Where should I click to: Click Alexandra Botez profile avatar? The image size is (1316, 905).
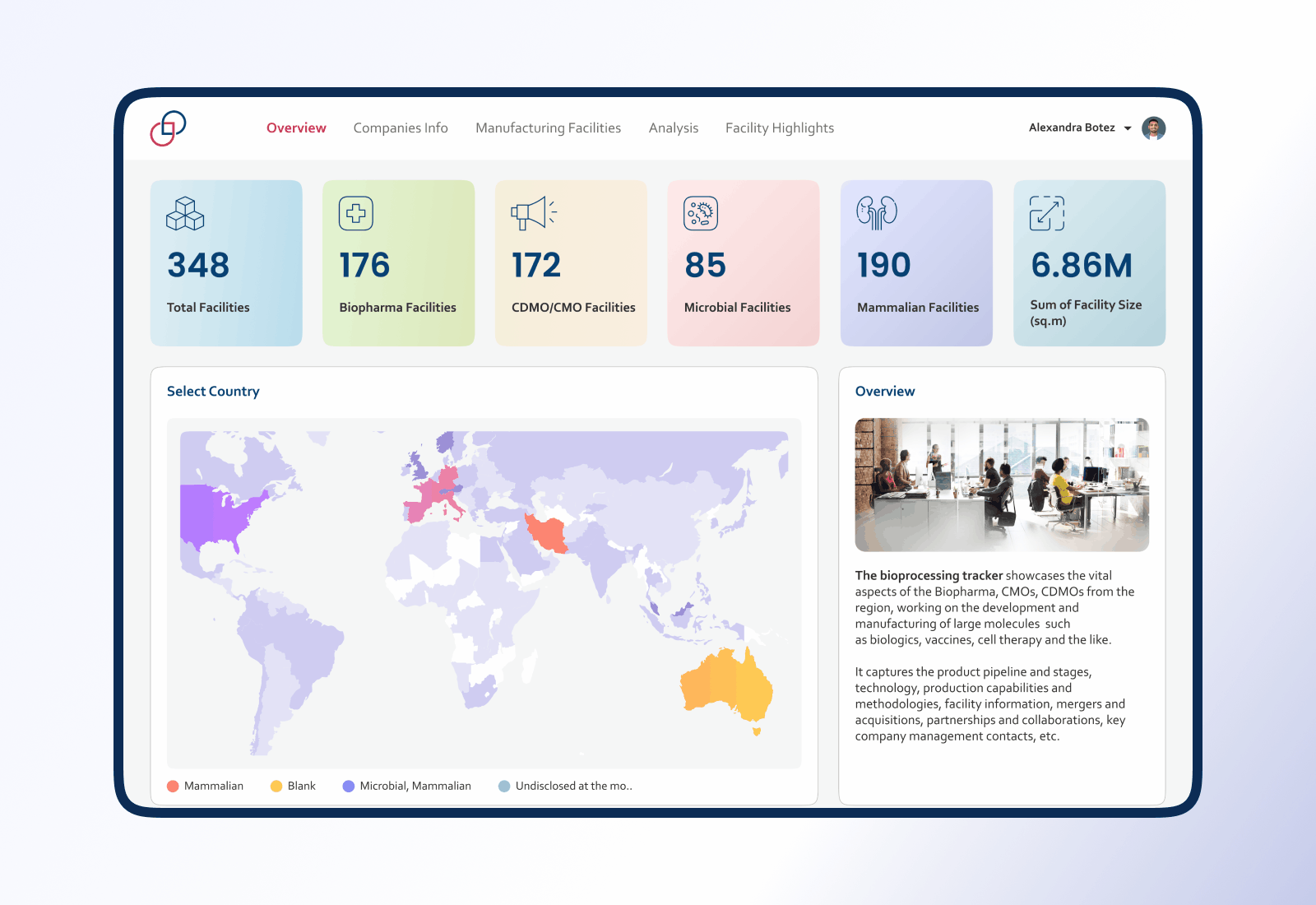(1154, 128)
